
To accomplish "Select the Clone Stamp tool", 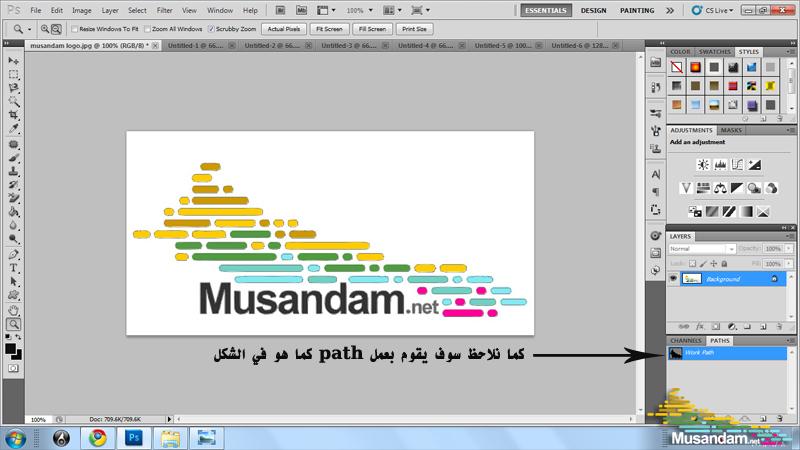I will pos(14,171).
